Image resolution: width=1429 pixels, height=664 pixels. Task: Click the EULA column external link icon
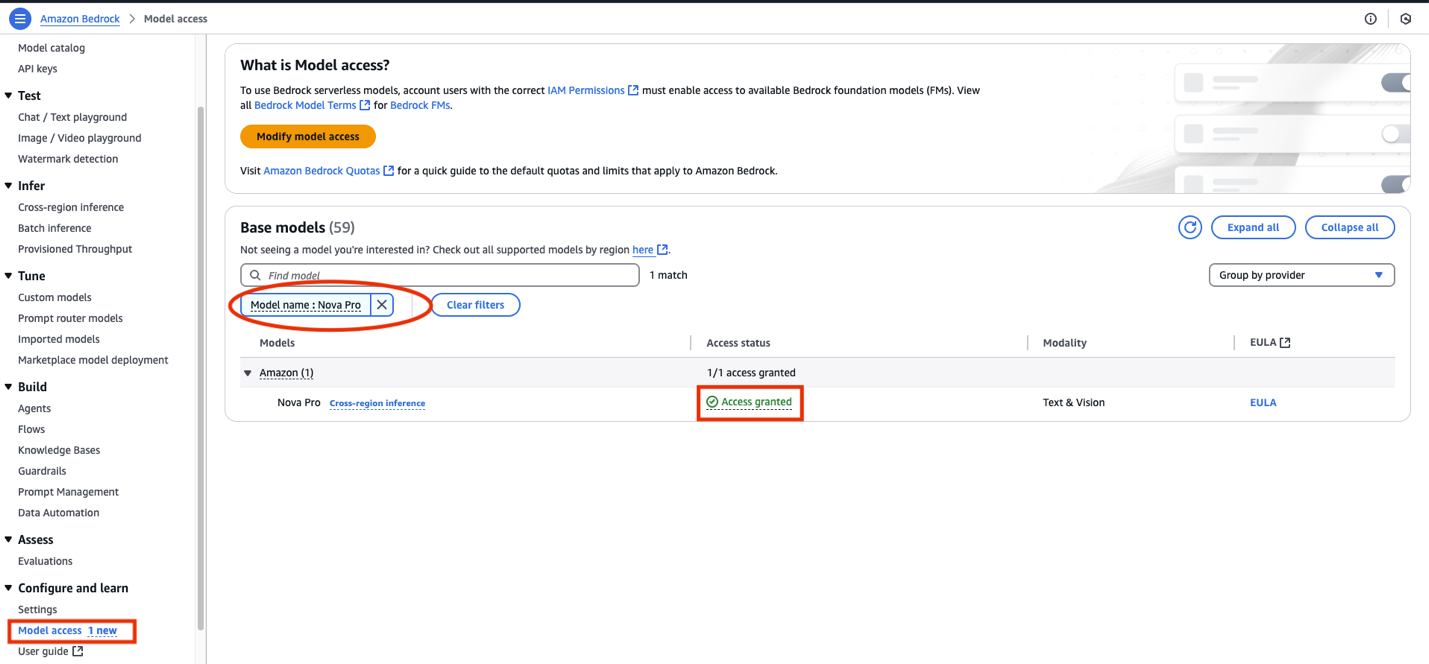click(1285, 343)
